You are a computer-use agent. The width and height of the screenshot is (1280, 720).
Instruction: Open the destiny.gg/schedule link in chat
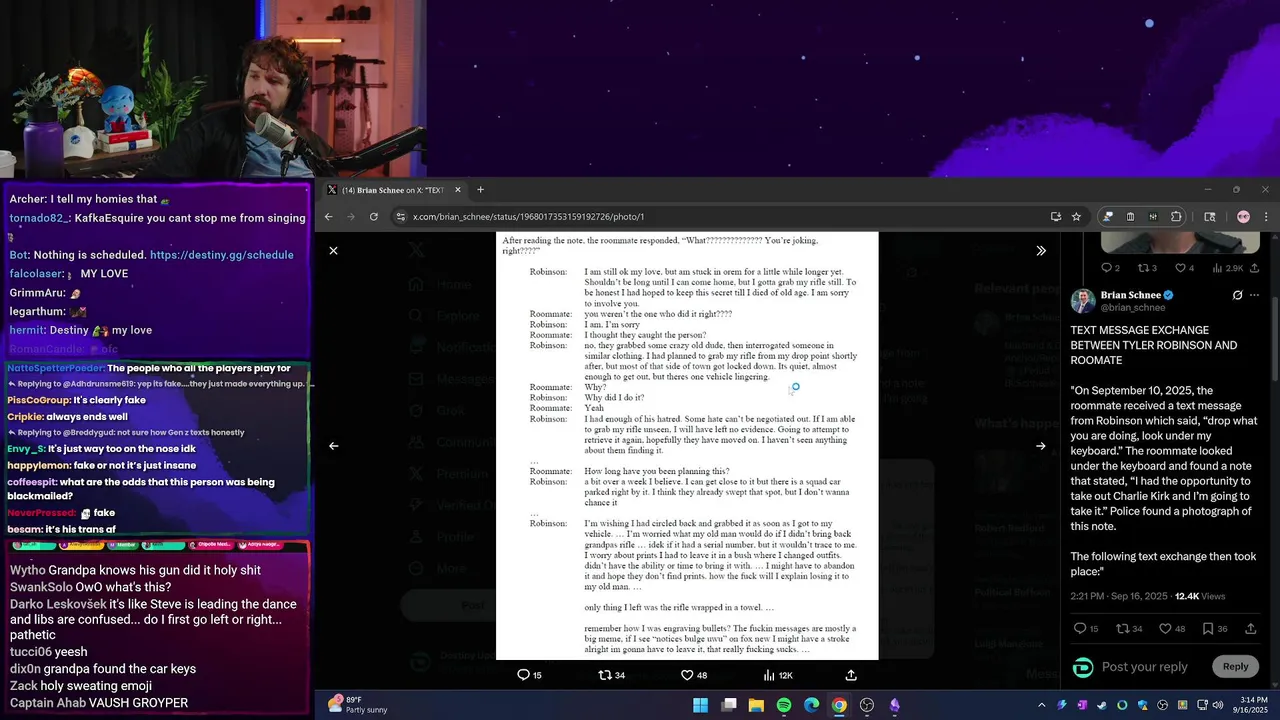click(x=221, y=255)
